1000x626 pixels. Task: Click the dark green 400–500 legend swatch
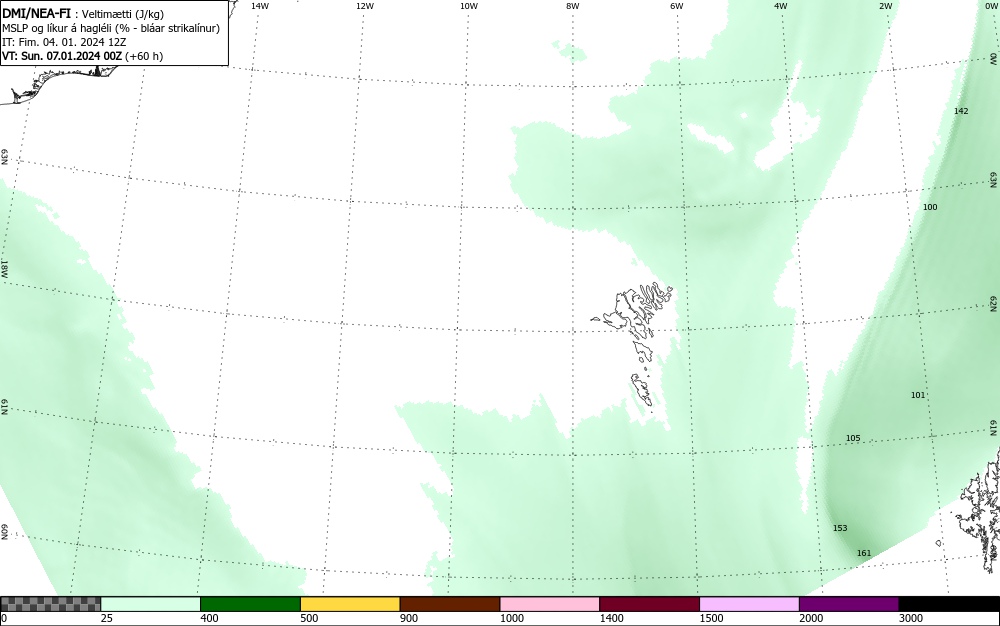pos(250,604)
